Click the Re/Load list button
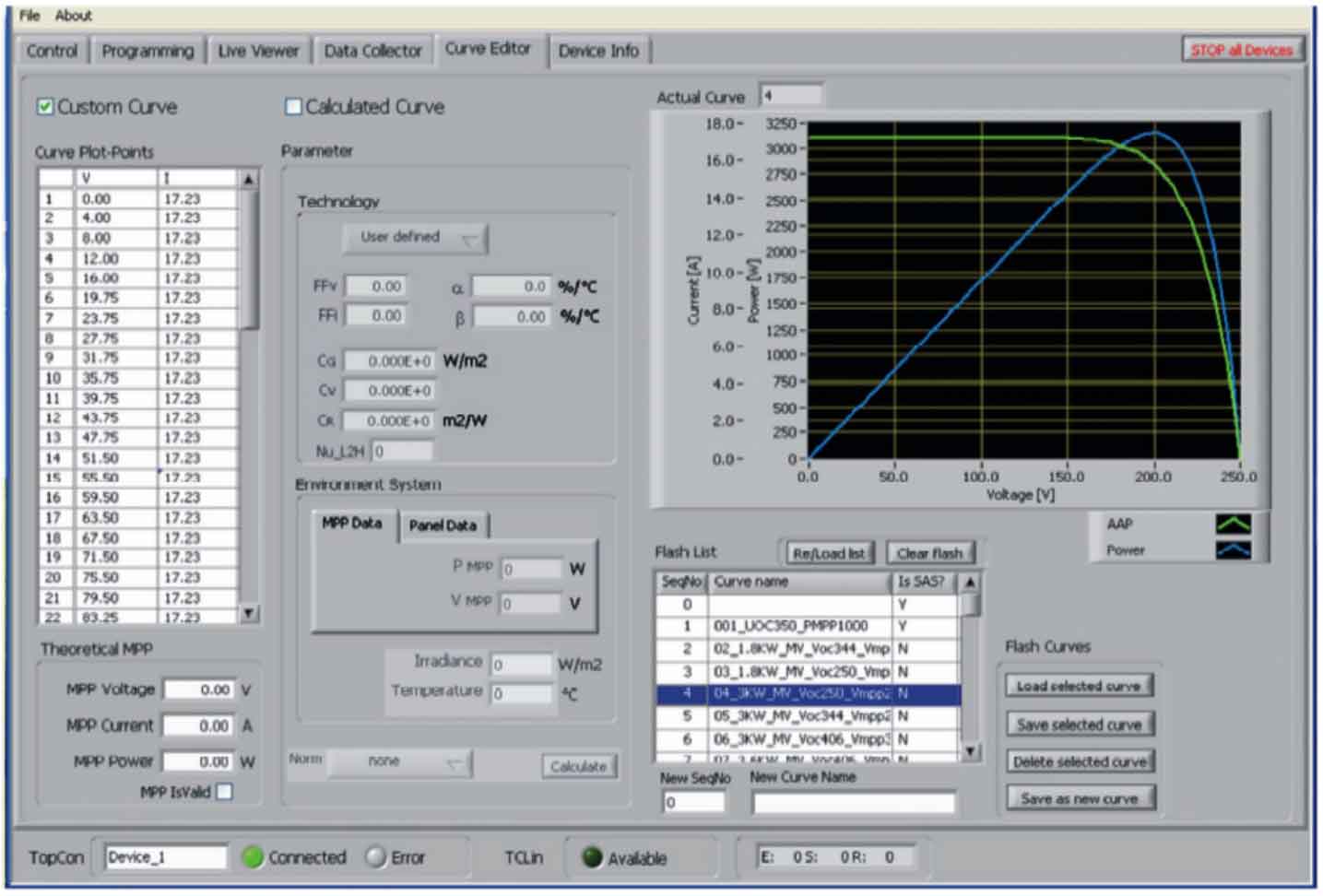This screenshot has width=1323, height=896. 829,553
